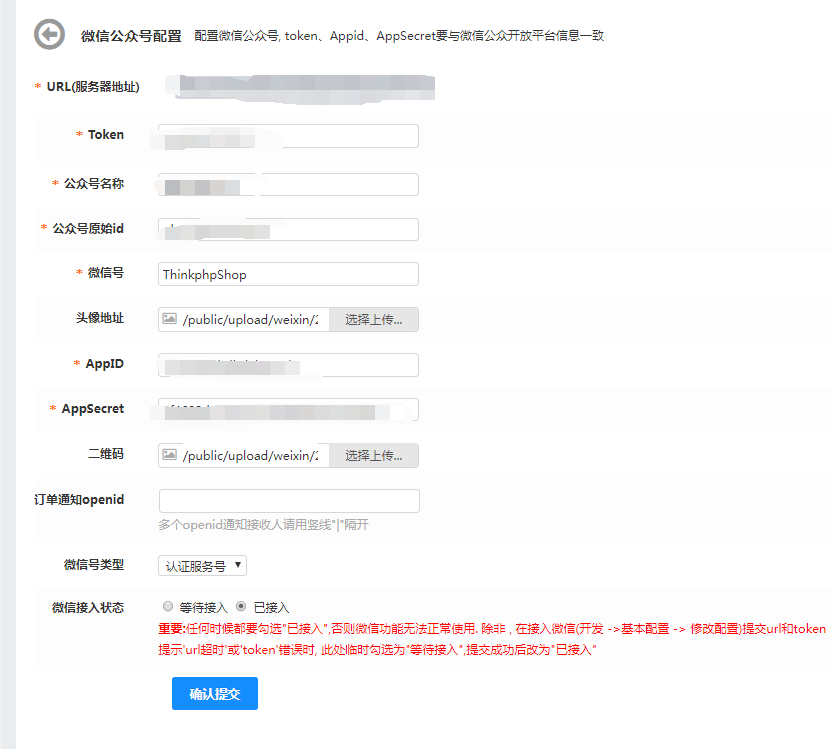Click image icon in 二维码 field
Image resolution: width=833 pixels, height=749 pixels.
tap(170, 455)
